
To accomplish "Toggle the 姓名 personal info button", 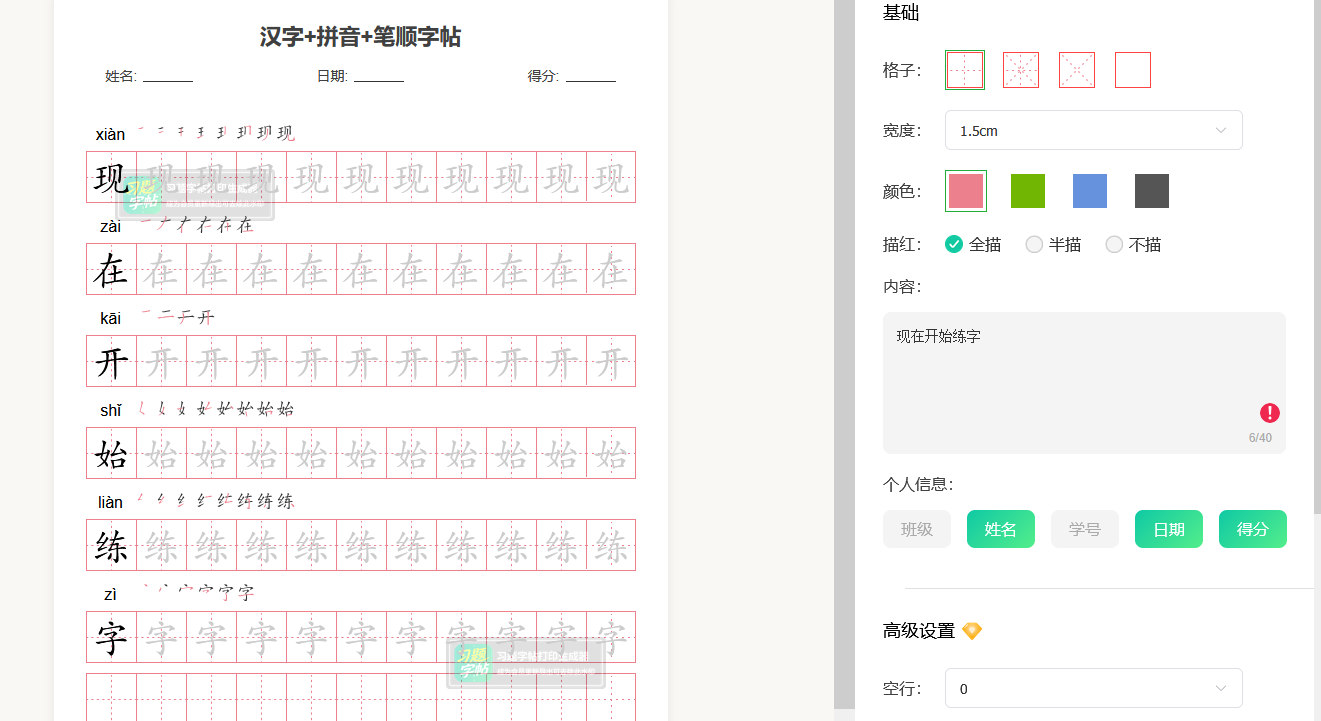I will (1001, 529).
